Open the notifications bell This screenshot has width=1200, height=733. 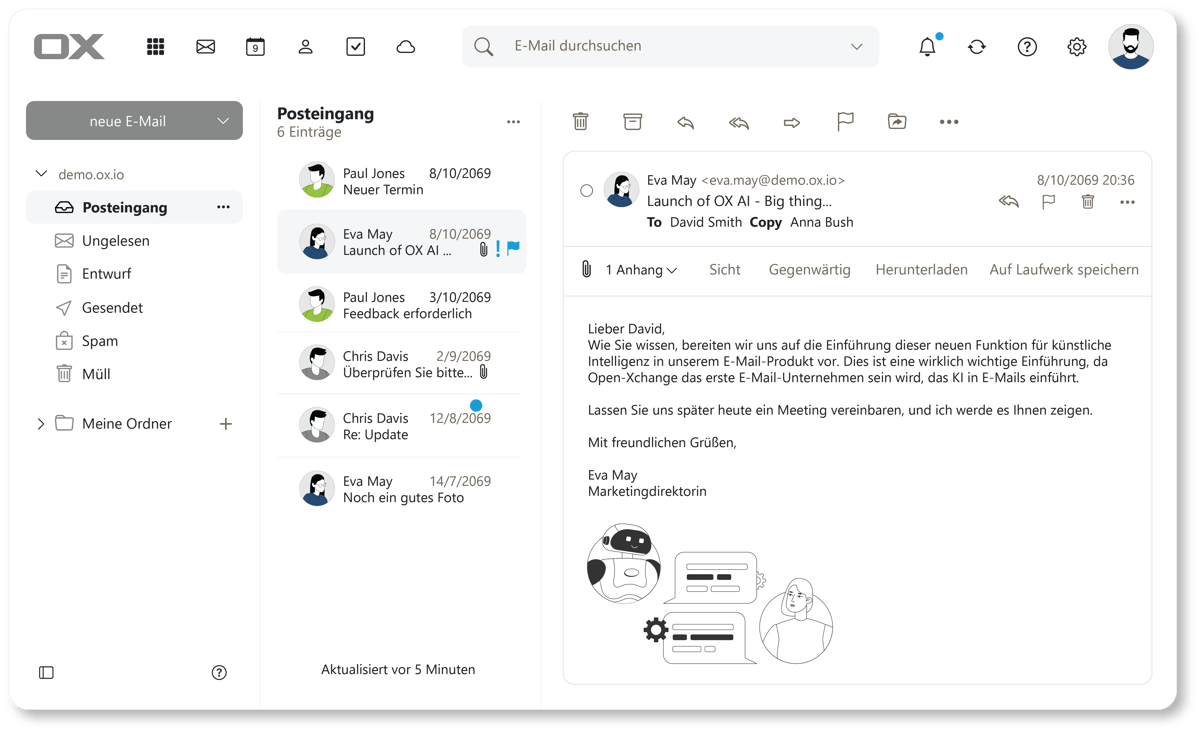pyautogui.click(x=928, y=47)
